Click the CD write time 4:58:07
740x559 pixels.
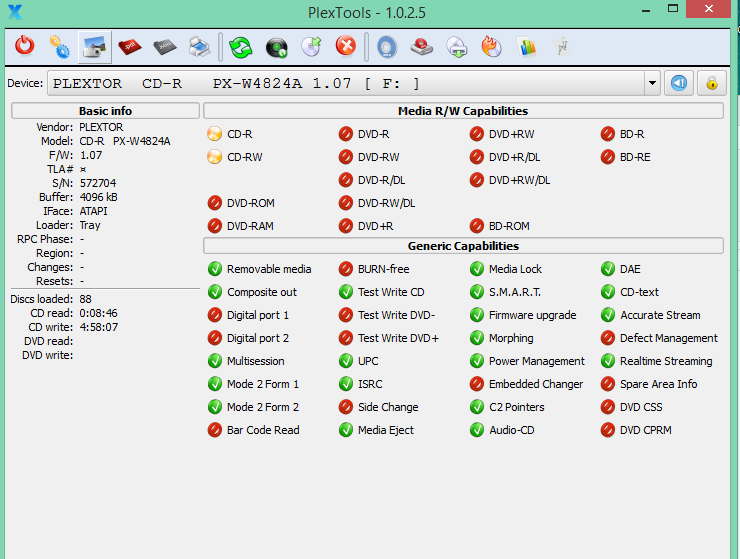99,327
